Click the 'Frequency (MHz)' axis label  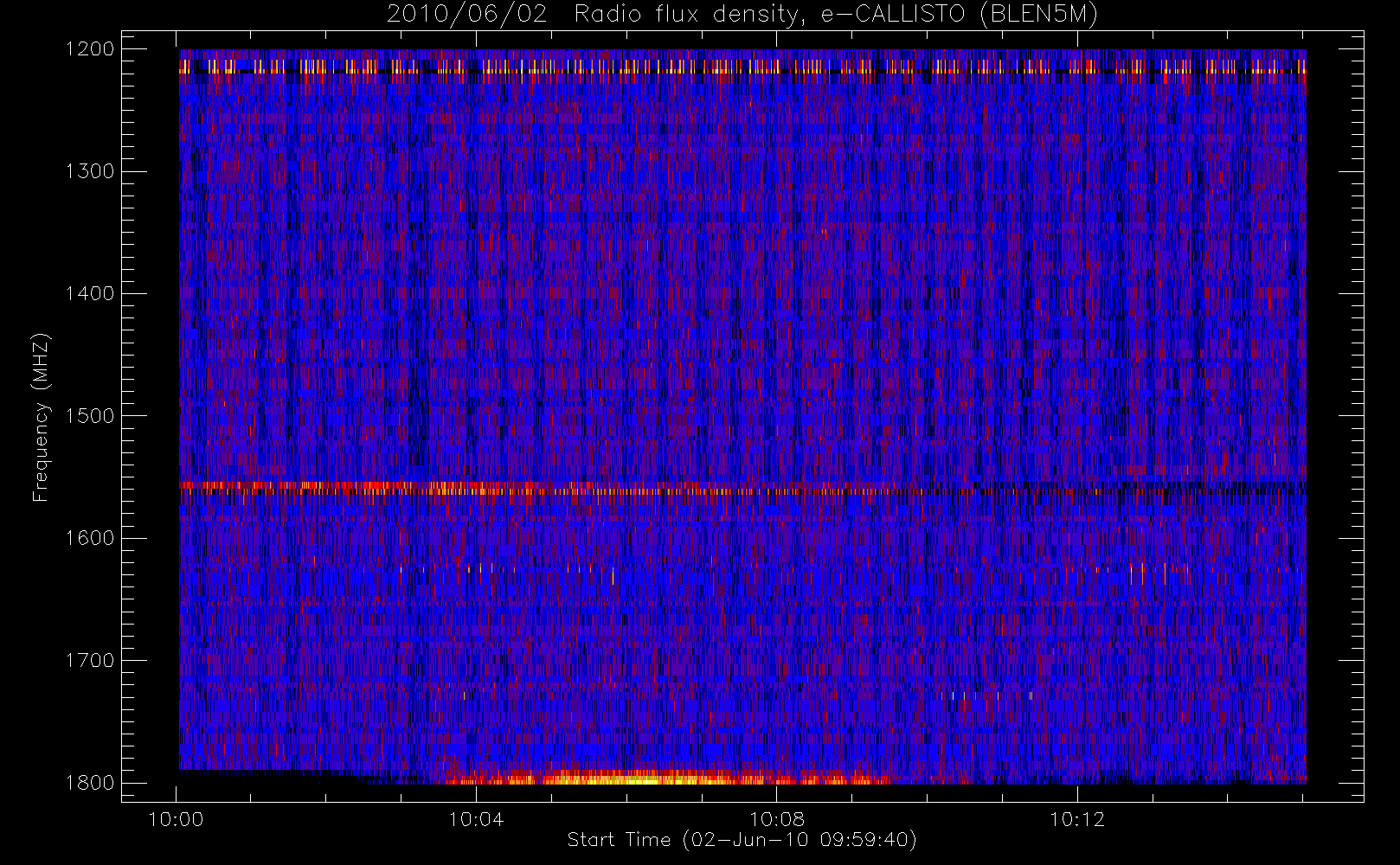click(41, 417)
